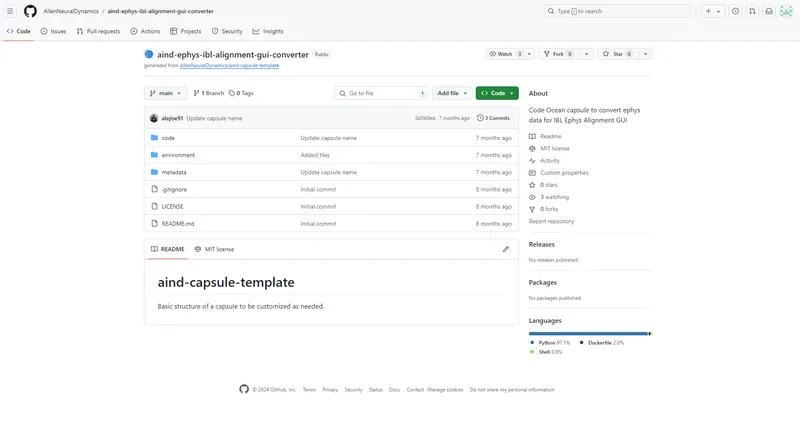Filter by Python language link
The height and width of the screenshot is (446, 800).
550,343
